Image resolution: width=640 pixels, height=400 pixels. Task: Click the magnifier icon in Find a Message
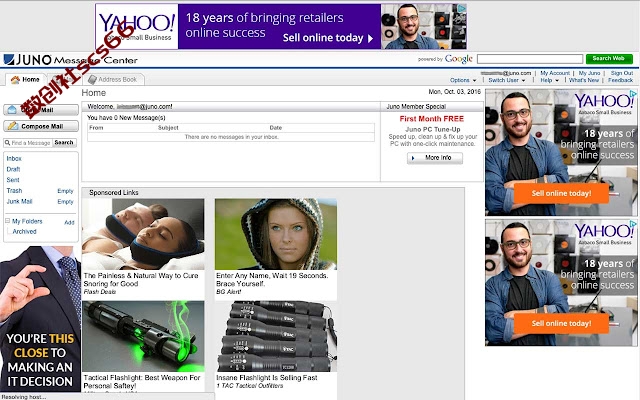click(7, 143)
